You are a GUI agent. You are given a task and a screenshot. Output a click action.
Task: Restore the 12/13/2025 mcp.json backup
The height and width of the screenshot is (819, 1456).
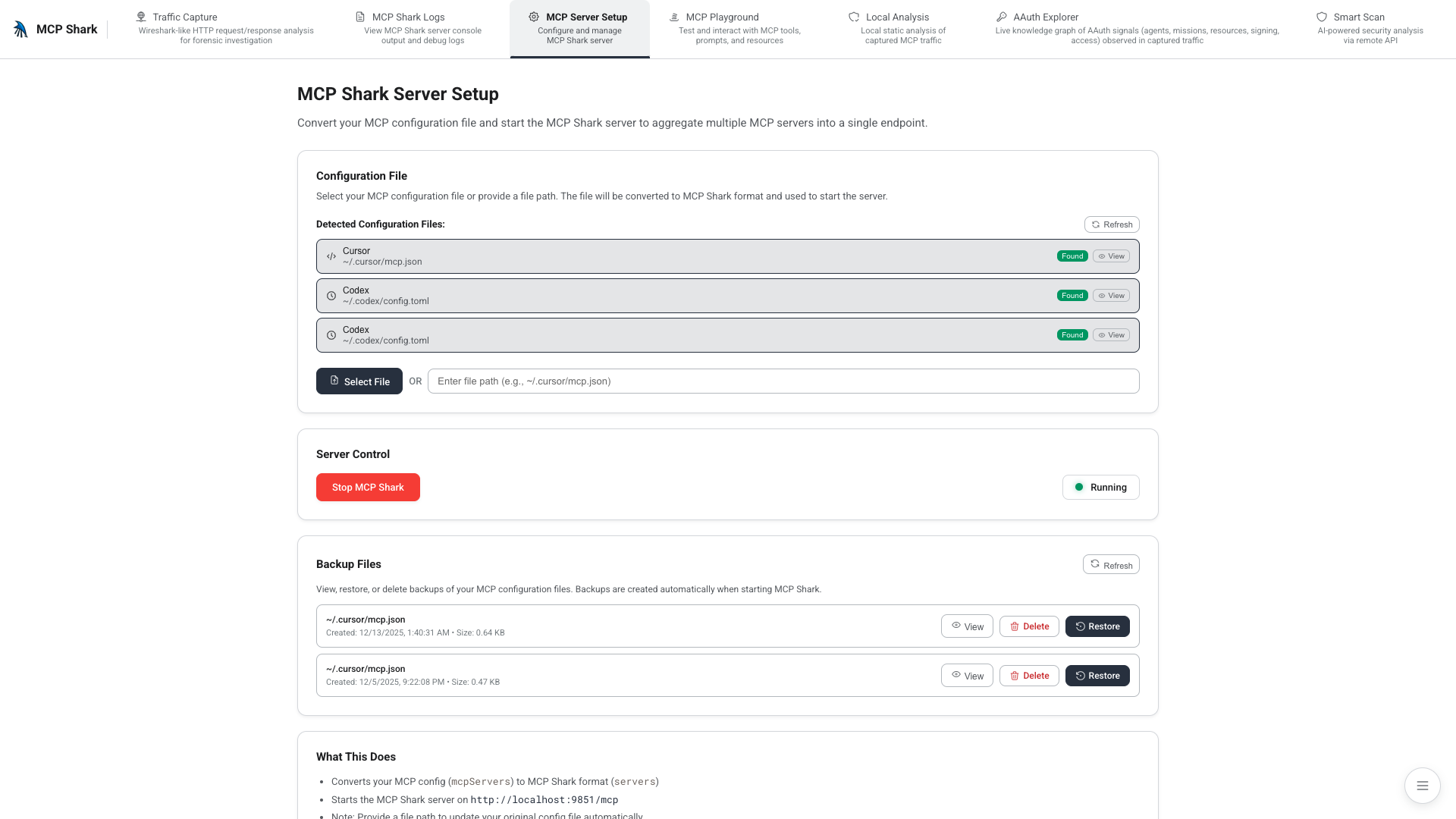pyautogui.click(x=1097, y=626)
